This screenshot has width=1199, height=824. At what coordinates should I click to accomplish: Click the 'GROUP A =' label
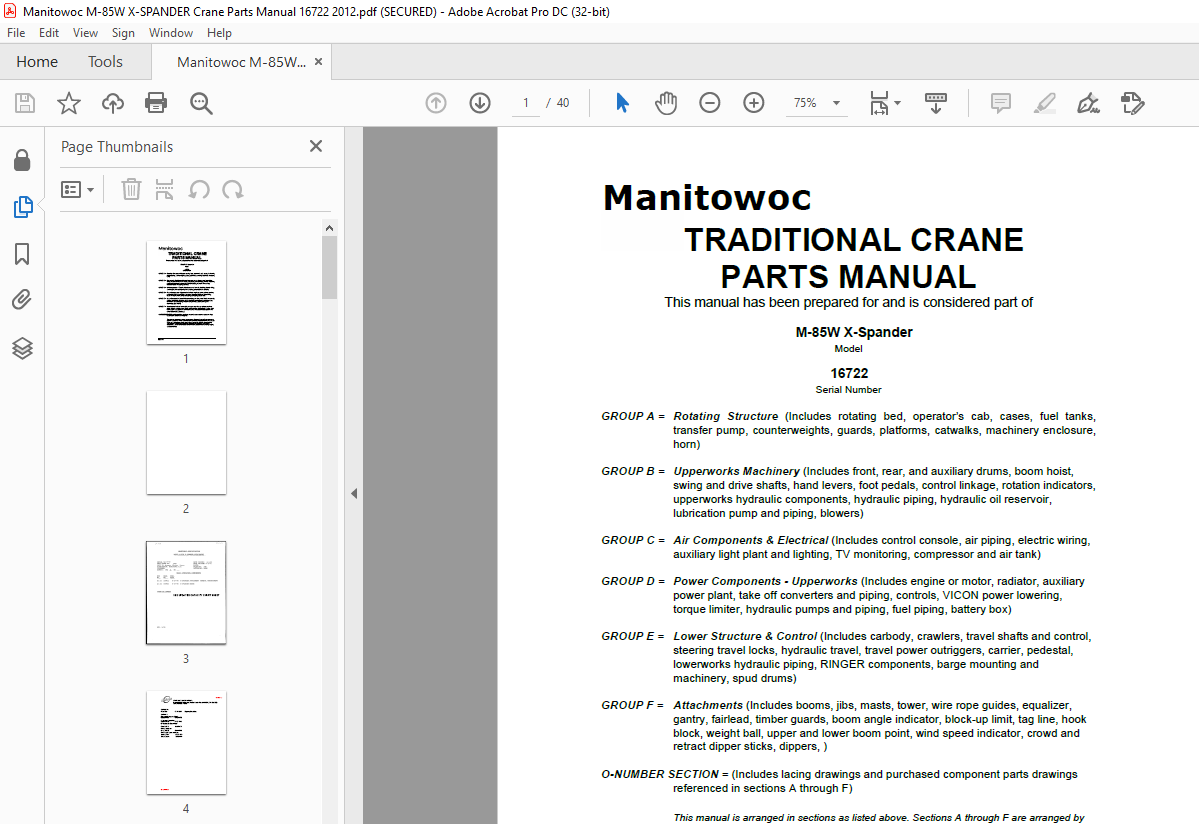633,417
